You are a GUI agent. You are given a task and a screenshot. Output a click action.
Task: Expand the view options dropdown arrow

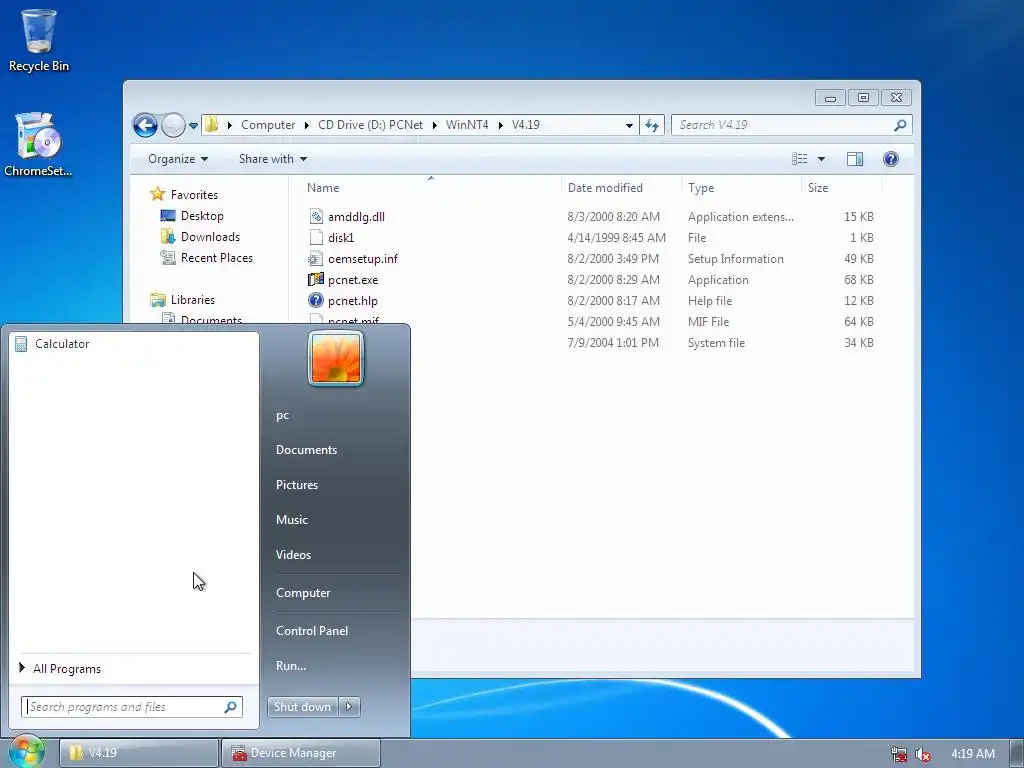point(822,159)
